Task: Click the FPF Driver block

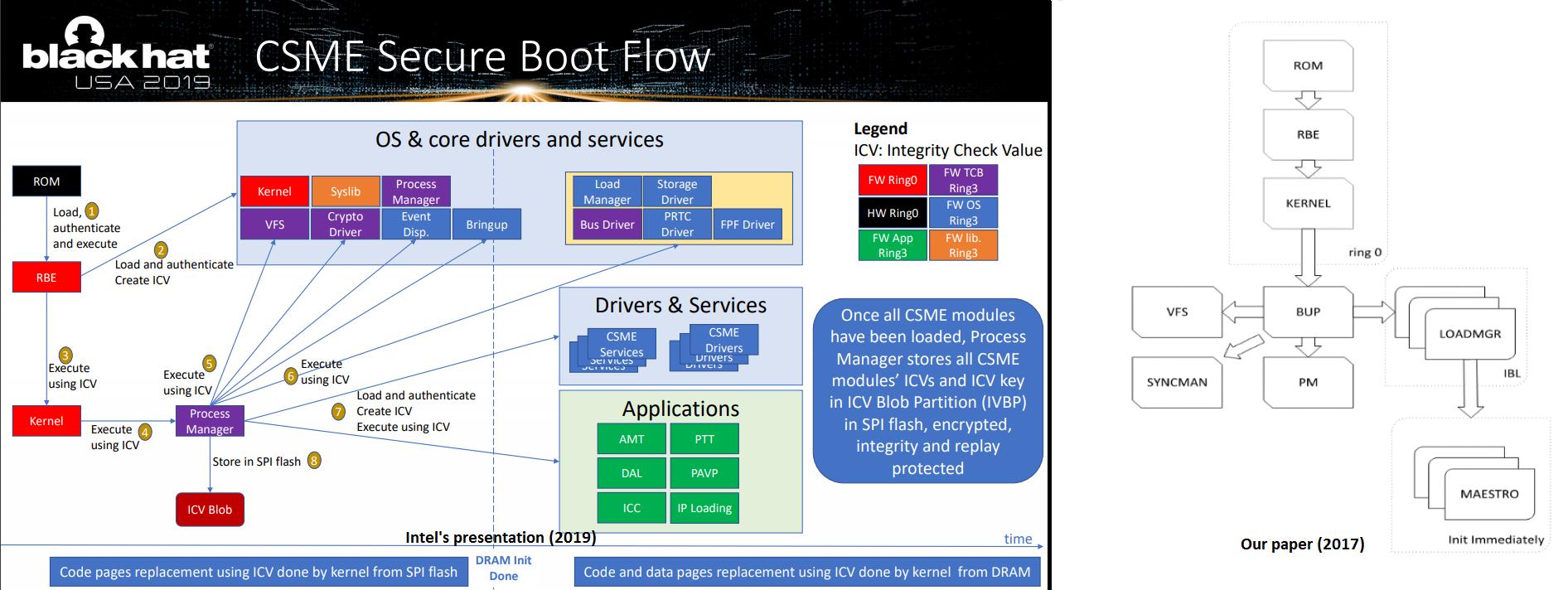Action: 748,225
